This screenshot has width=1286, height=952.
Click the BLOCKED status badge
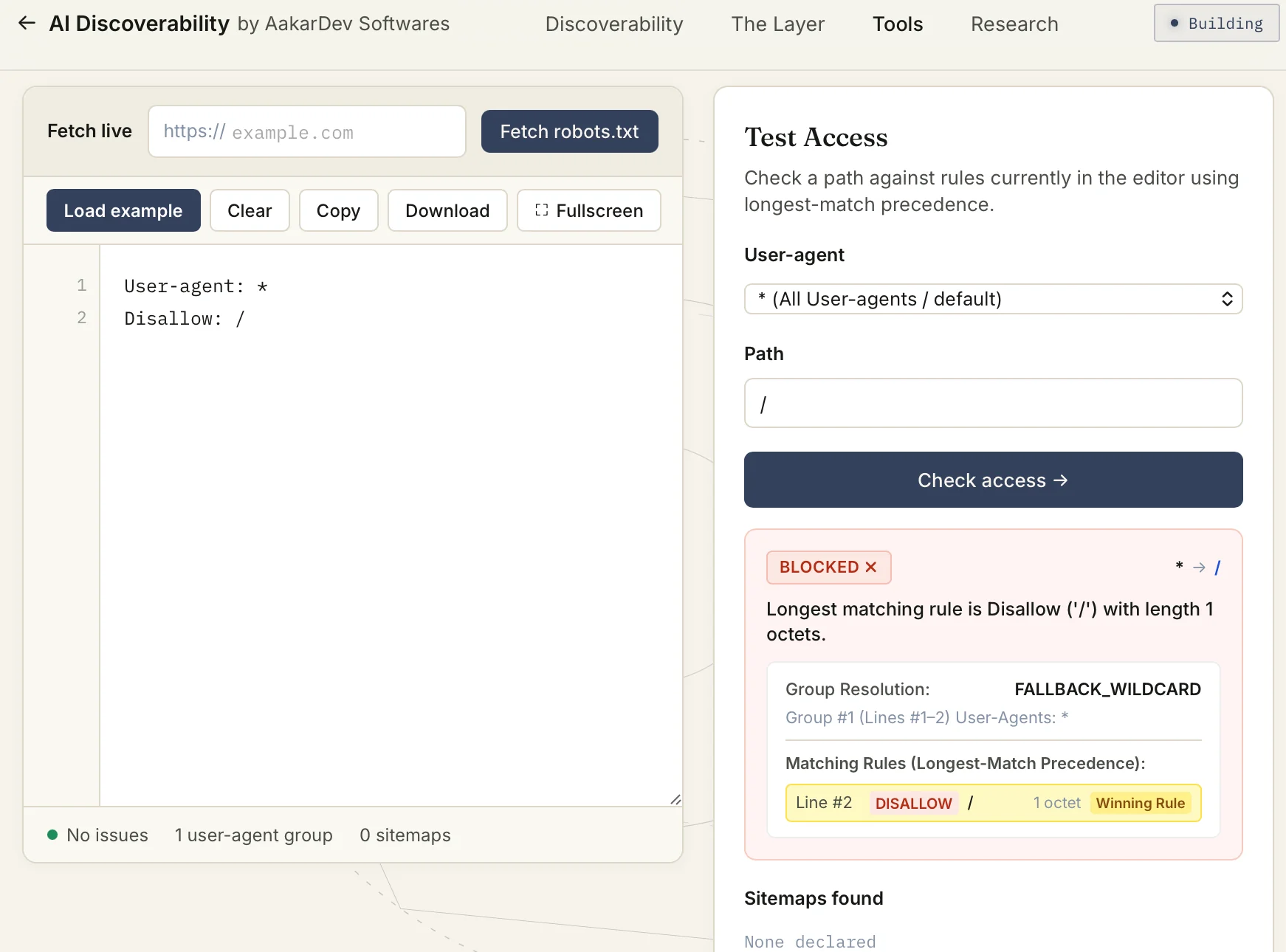click(828, 567)
